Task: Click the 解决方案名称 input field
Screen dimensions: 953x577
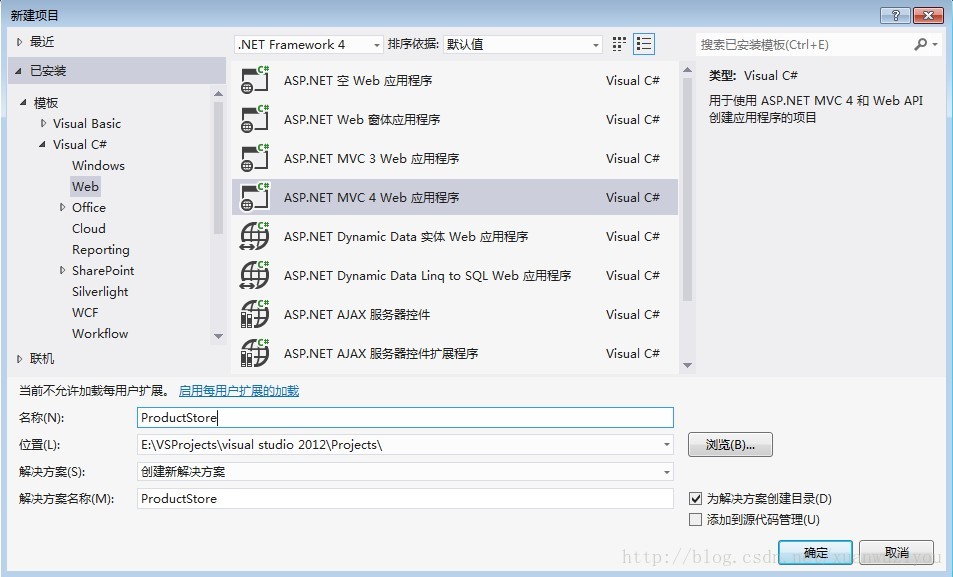Action: [405, 499]
